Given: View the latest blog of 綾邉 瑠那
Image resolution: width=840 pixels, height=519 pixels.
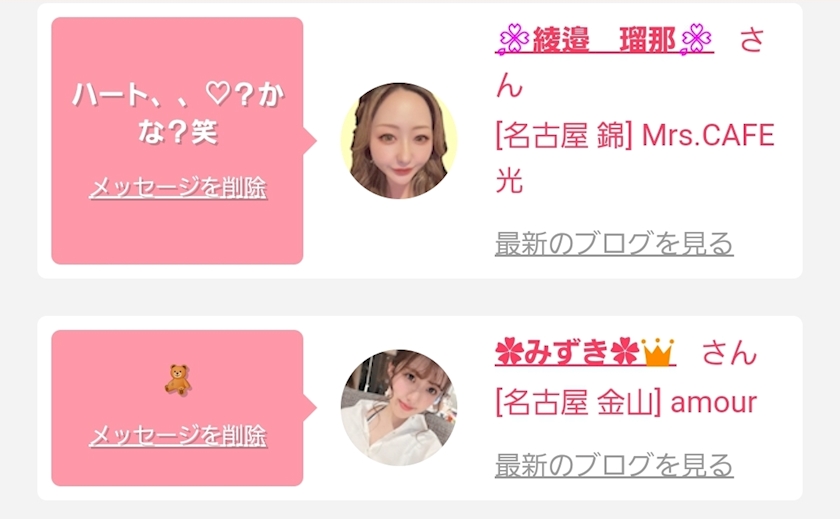Looking at the screenshot, I should pos(614,243).
